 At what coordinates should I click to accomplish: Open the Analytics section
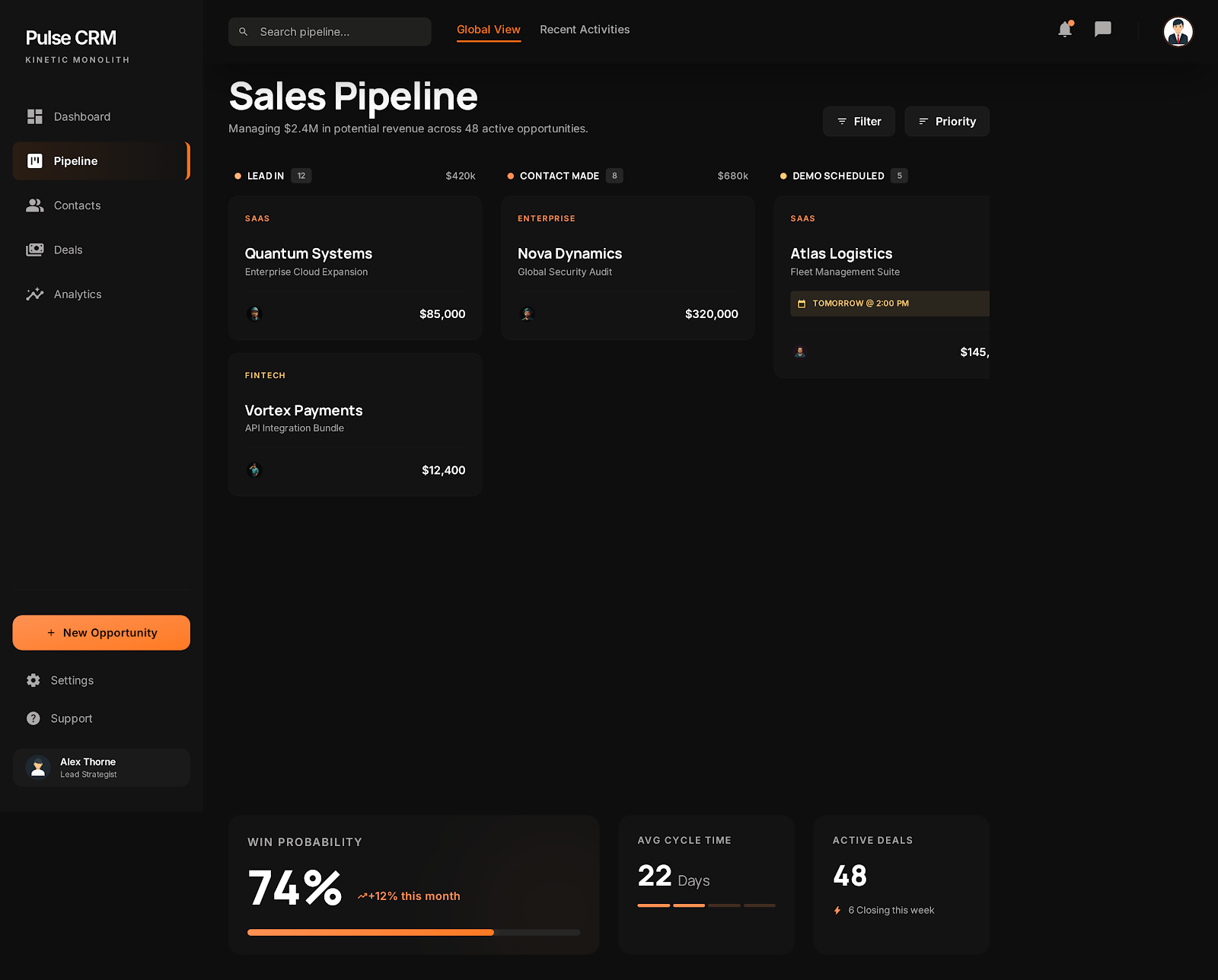pyautogui.click(x=77, y=294)
